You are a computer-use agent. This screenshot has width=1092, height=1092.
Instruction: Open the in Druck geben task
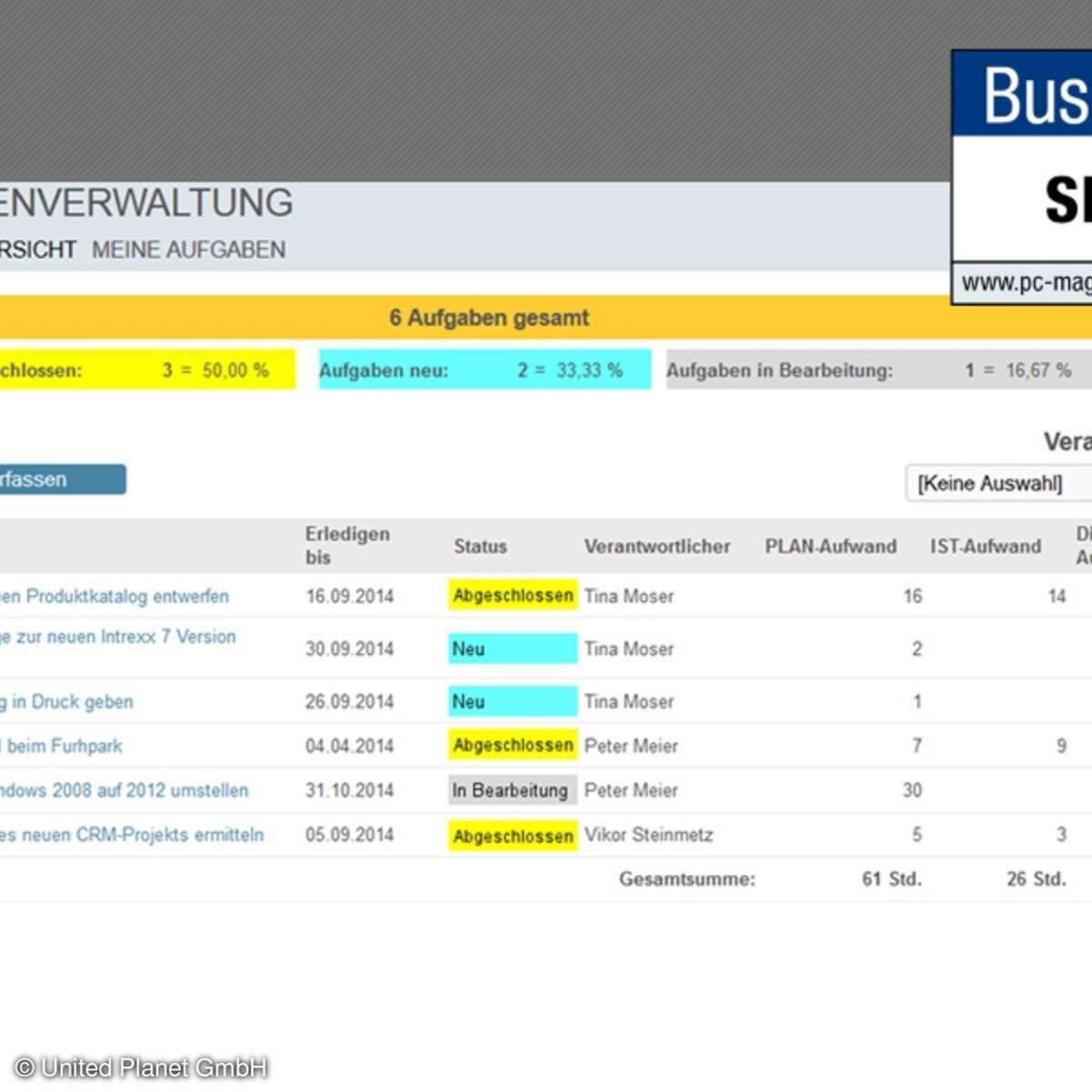(x=68, y=702)
